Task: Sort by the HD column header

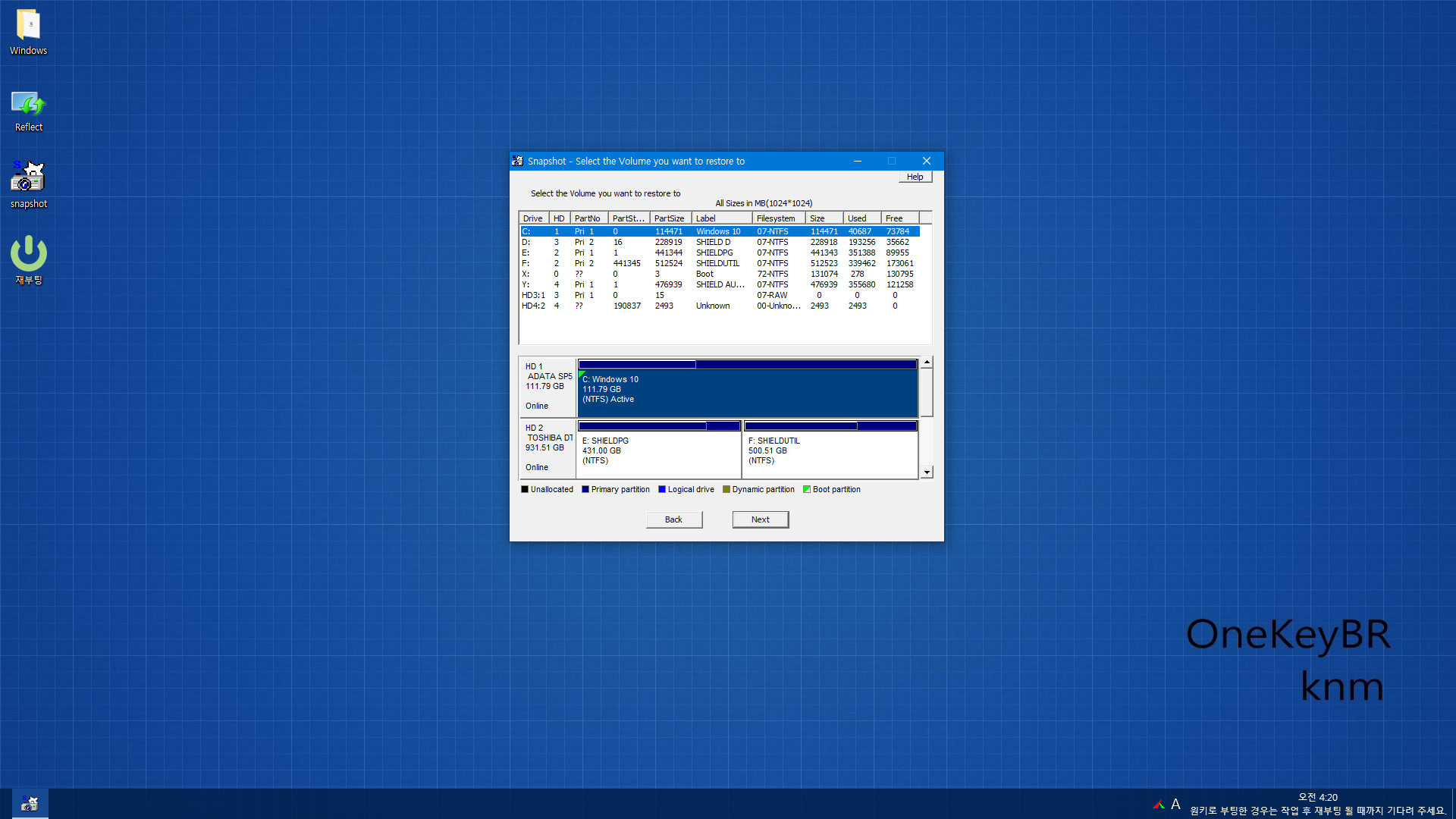Action: click(x=560, y=218)
